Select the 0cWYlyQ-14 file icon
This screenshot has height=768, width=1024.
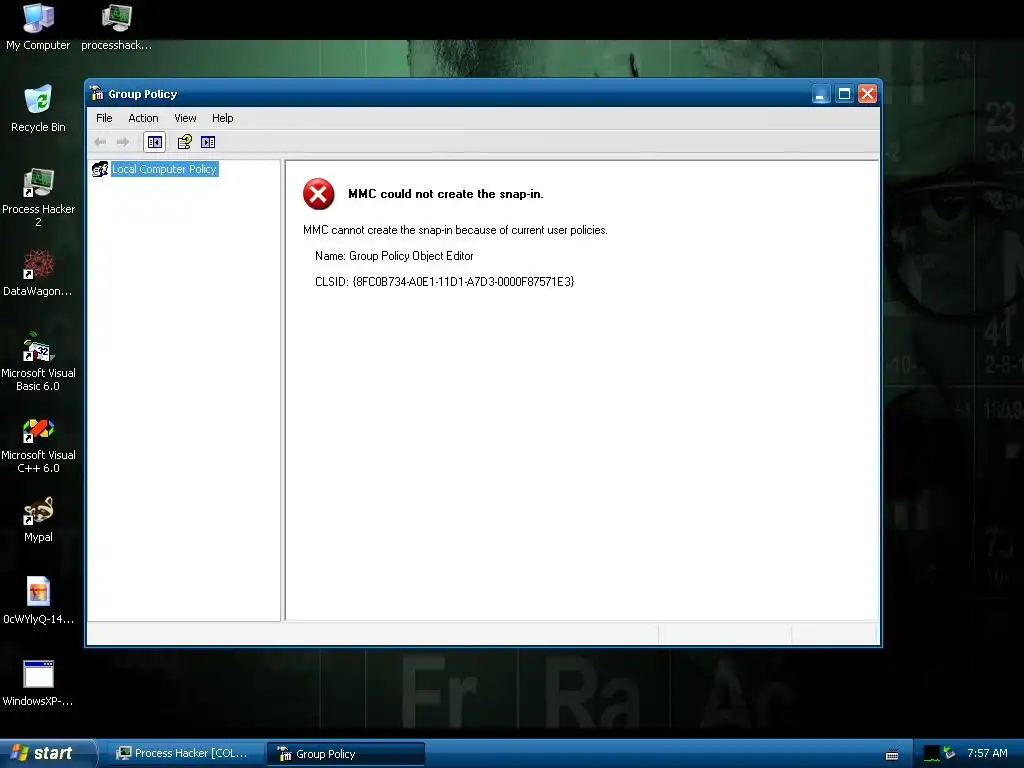click(x=38, y=601)
